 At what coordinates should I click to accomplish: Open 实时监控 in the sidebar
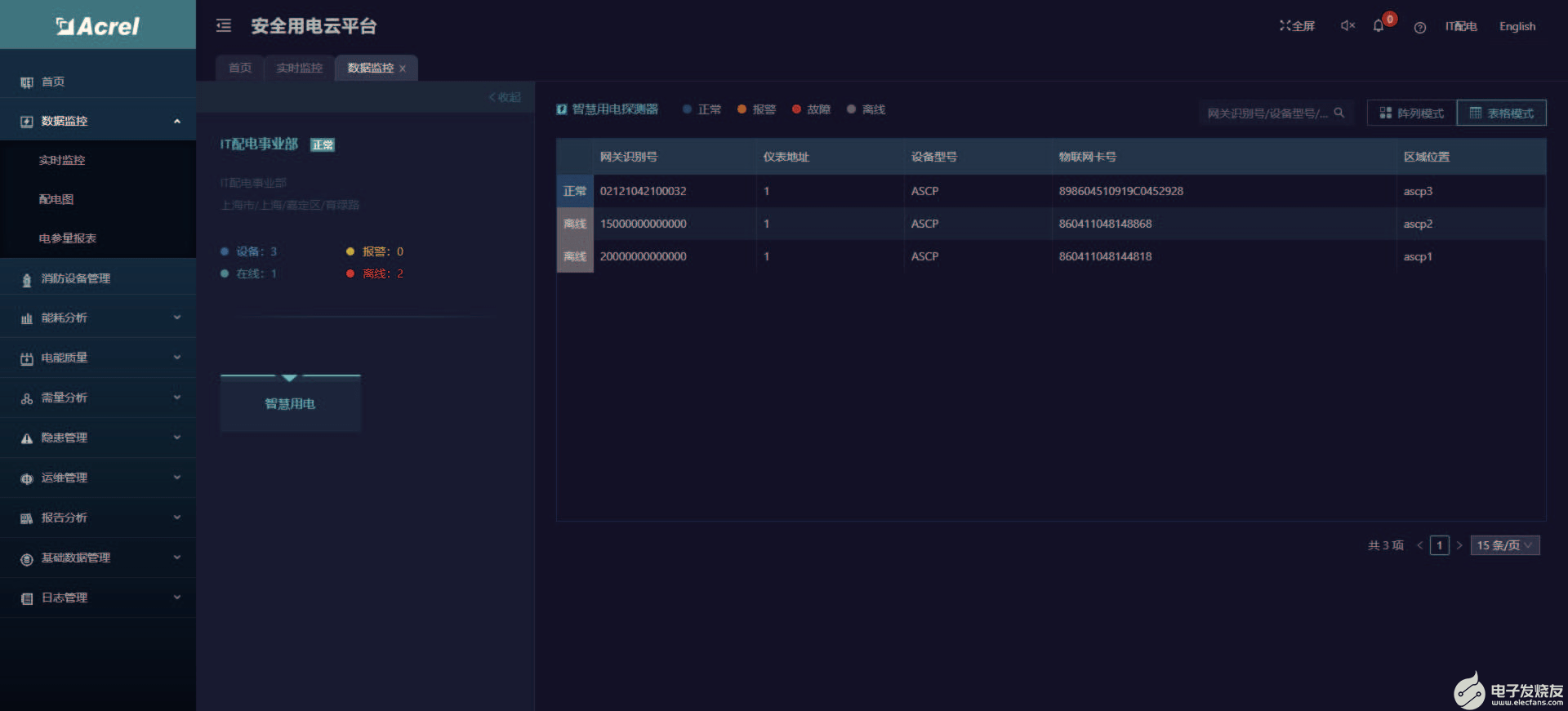point(62,160)
